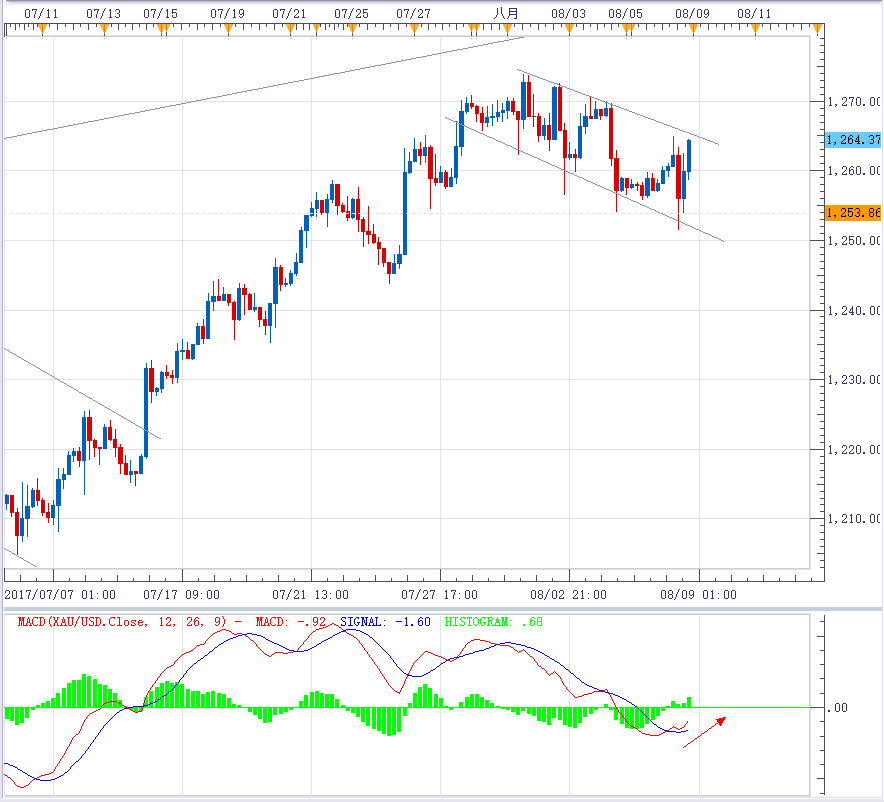Click the green HISTOGRAM: .68 label

492,622
